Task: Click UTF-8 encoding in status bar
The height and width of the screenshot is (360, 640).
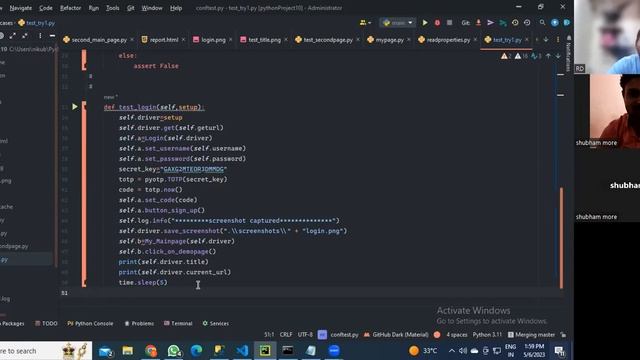Action: pyautogui.click(x=305, y=335)
